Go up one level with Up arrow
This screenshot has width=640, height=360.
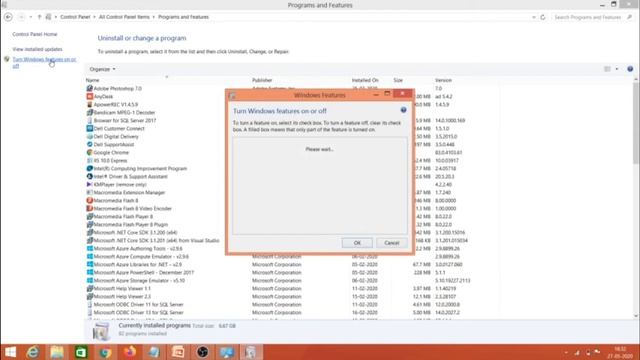[x=40, y=17]
